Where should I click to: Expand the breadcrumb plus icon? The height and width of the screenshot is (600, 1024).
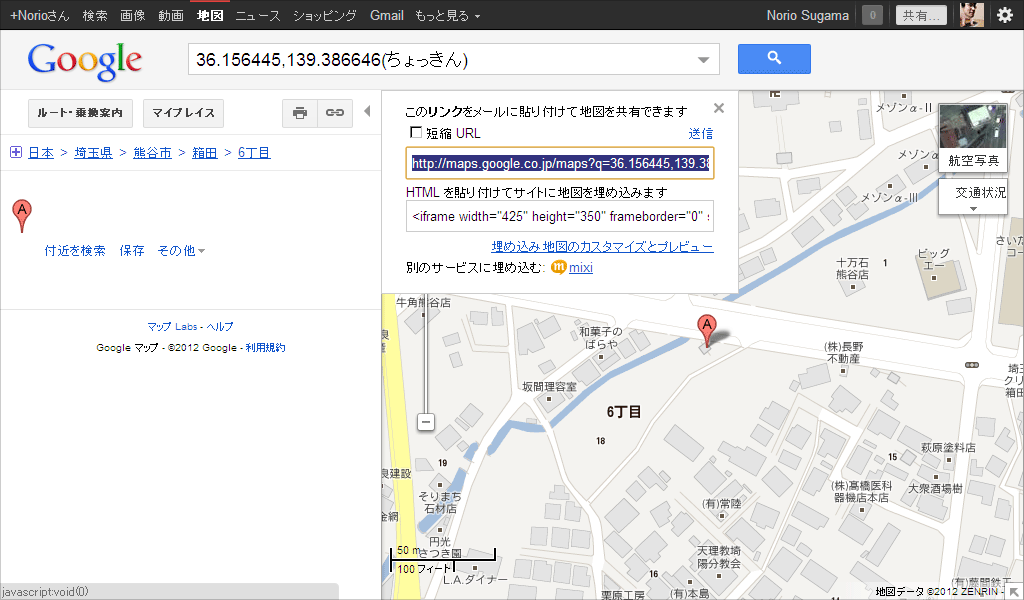click(16, 152)
